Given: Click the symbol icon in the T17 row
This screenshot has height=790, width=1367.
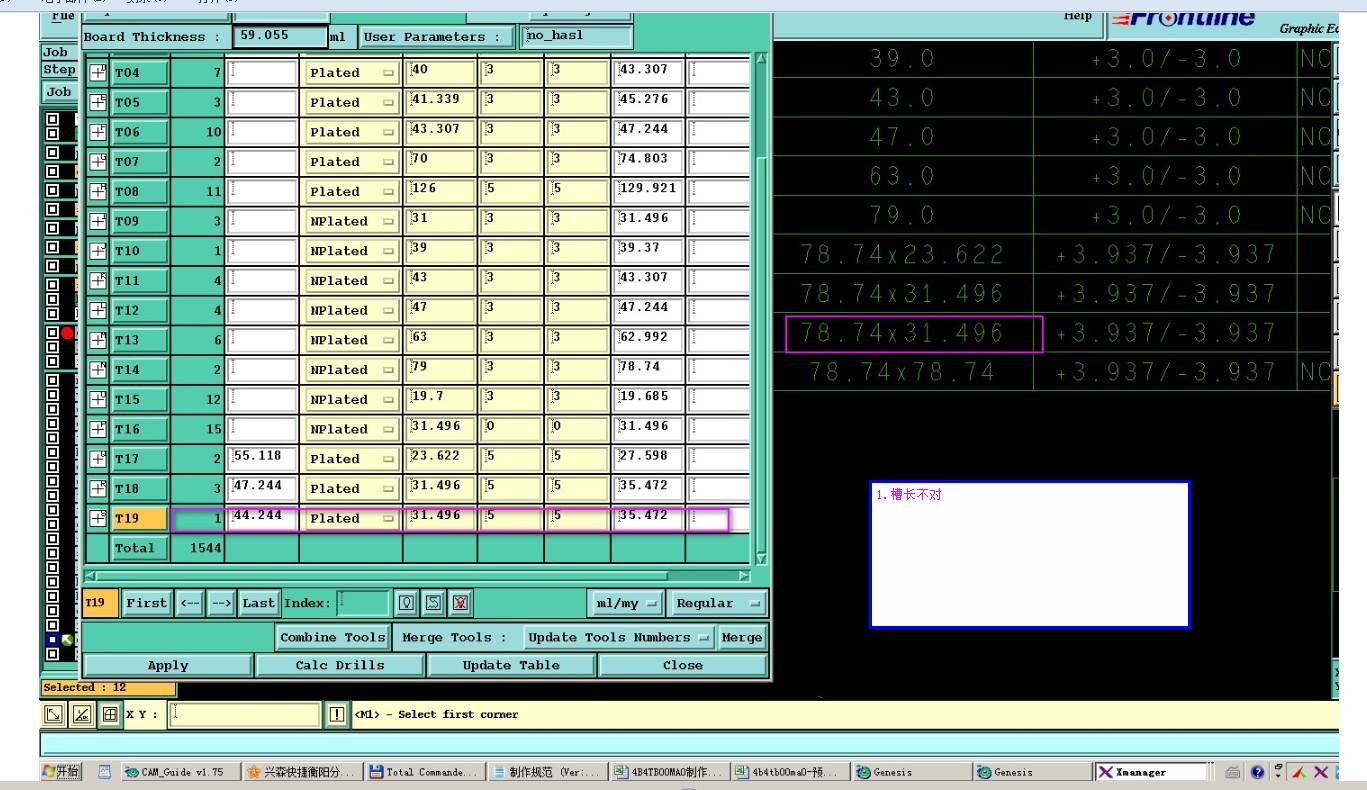Looking at the screenshot, I should [98, 458].
